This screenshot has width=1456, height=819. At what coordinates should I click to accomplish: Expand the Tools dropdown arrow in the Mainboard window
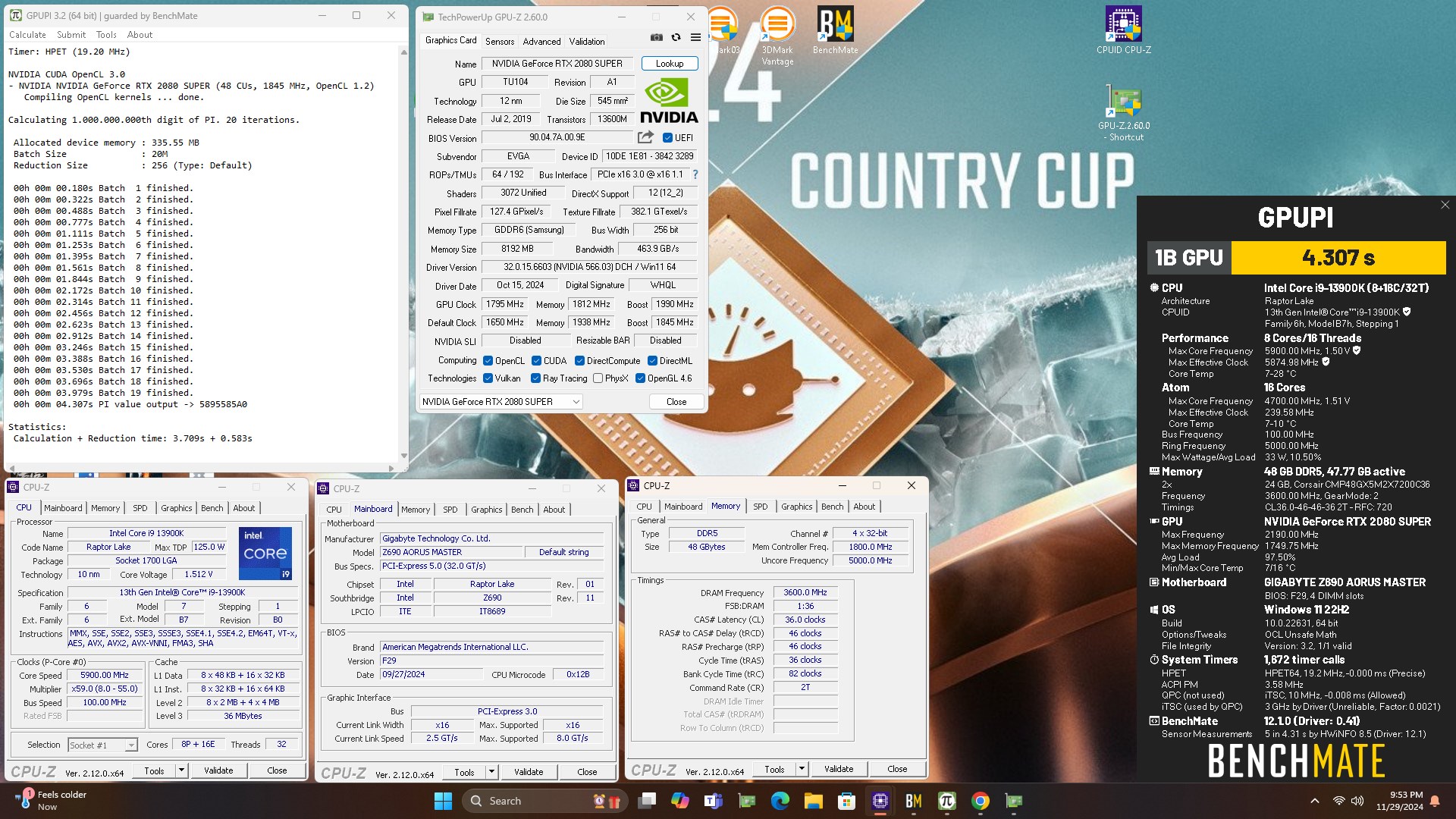[x=491, y=772]
